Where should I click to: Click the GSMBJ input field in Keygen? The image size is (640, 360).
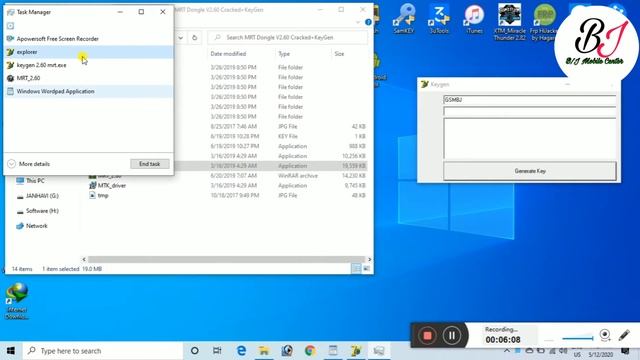pos(529,100)
